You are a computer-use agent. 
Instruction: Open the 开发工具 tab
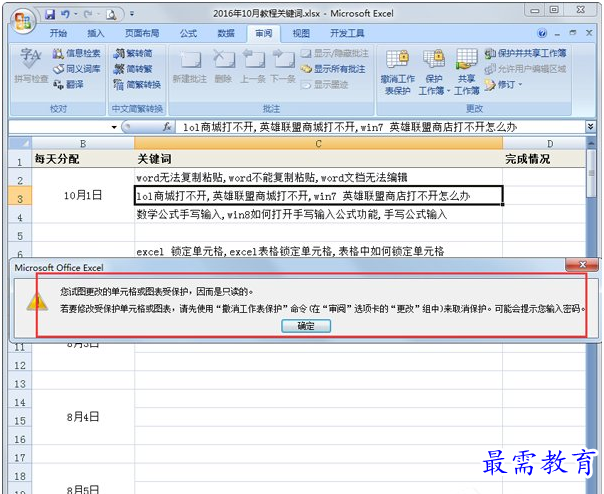coord(347,34)
